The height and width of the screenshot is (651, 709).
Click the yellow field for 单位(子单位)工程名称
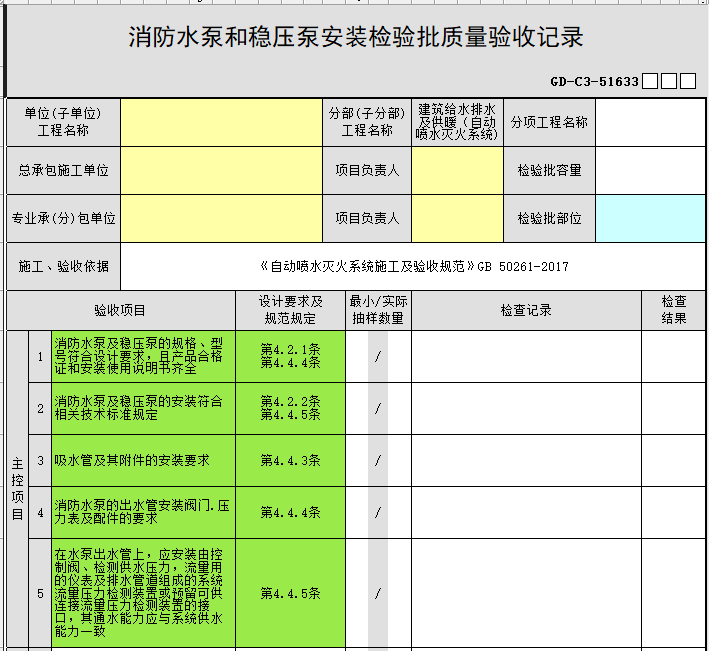[221, 122]
